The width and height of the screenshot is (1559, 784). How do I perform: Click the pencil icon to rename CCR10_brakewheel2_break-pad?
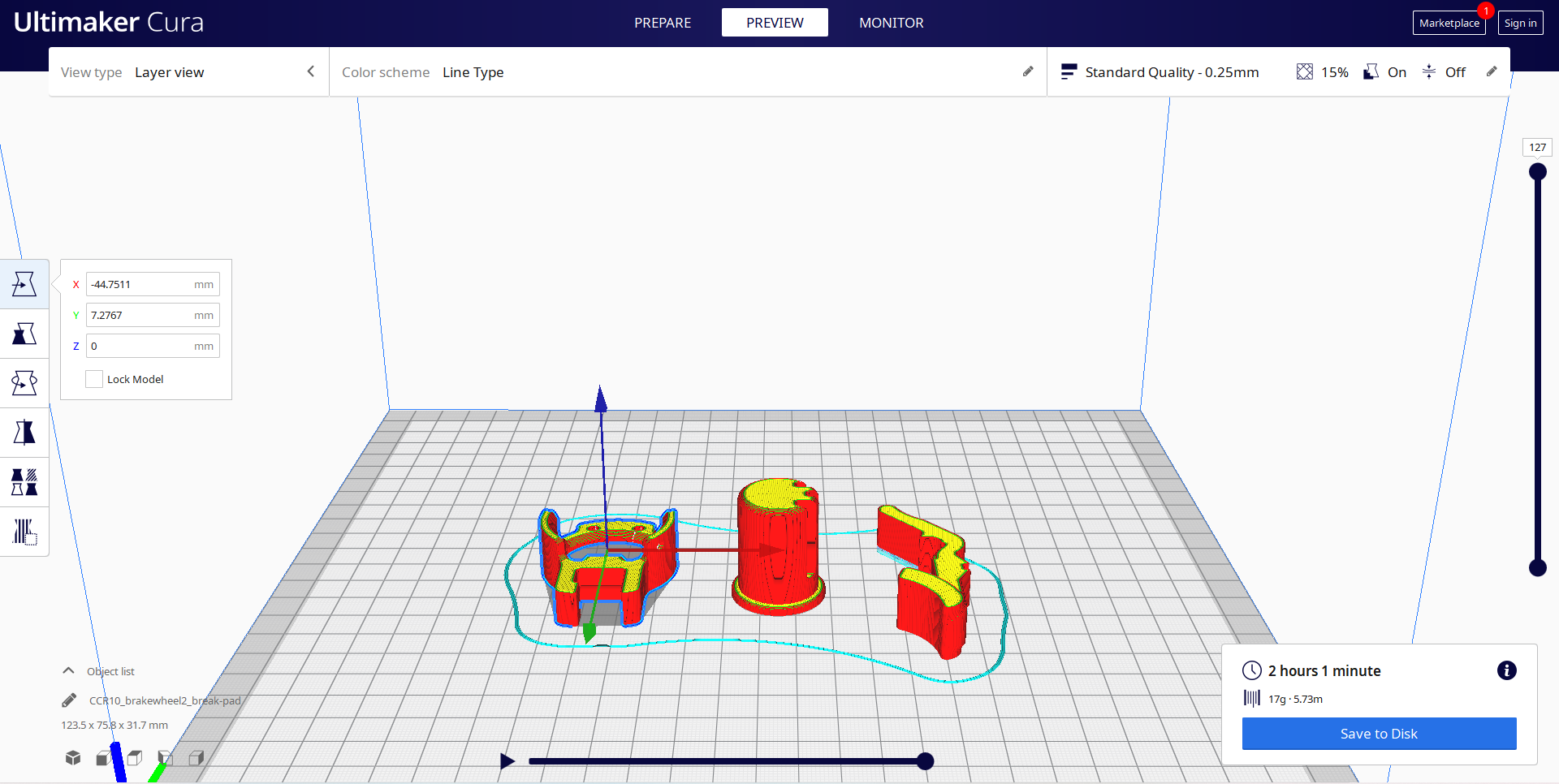tap(68, 700)
